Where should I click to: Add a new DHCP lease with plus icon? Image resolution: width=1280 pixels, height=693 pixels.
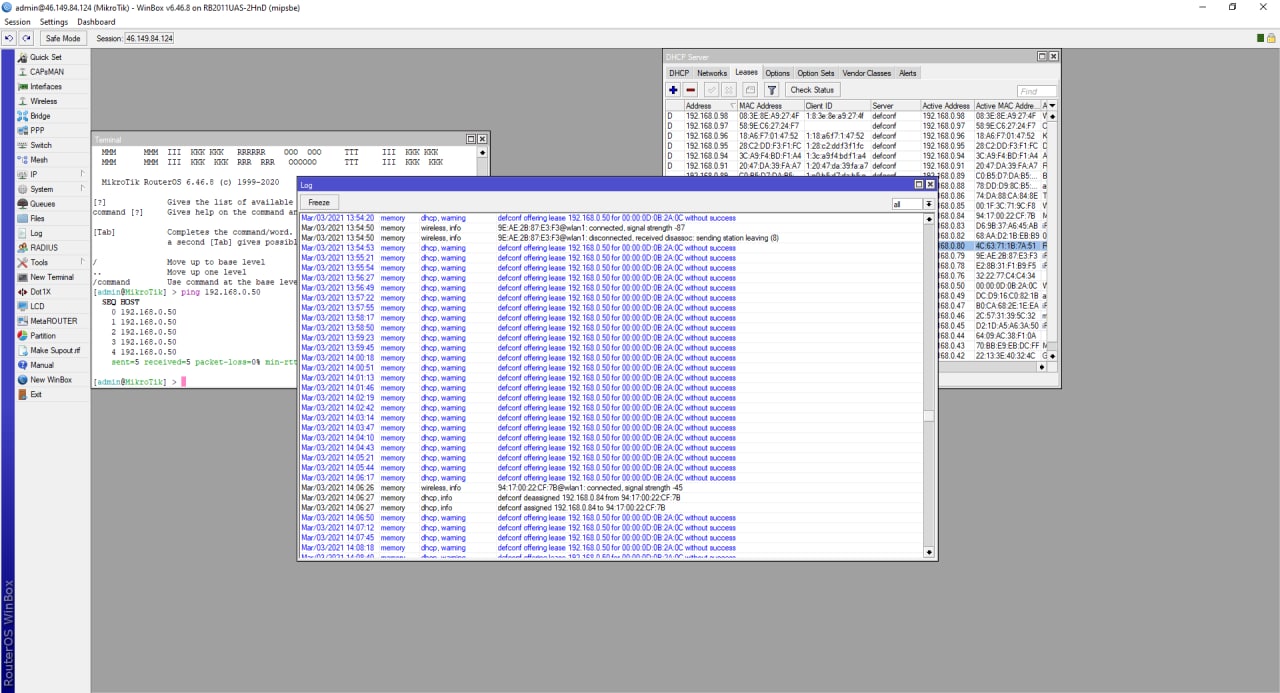click(674, 90)
